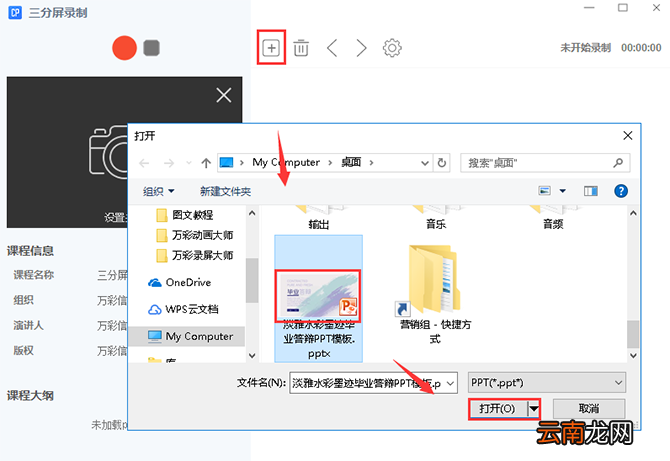The image size is (670, 461).
Task: Click the 三分屏录制 app logo icon
Action: (15, 12)
